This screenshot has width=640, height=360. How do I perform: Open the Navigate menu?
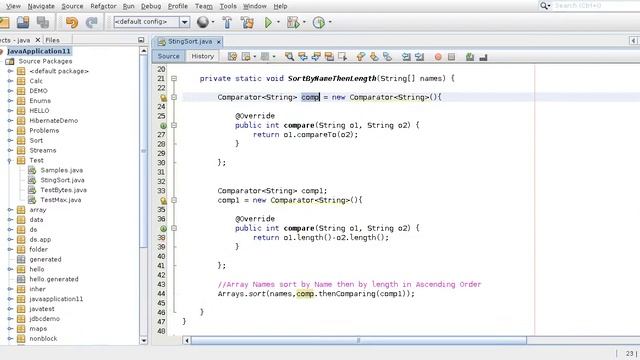41,6
